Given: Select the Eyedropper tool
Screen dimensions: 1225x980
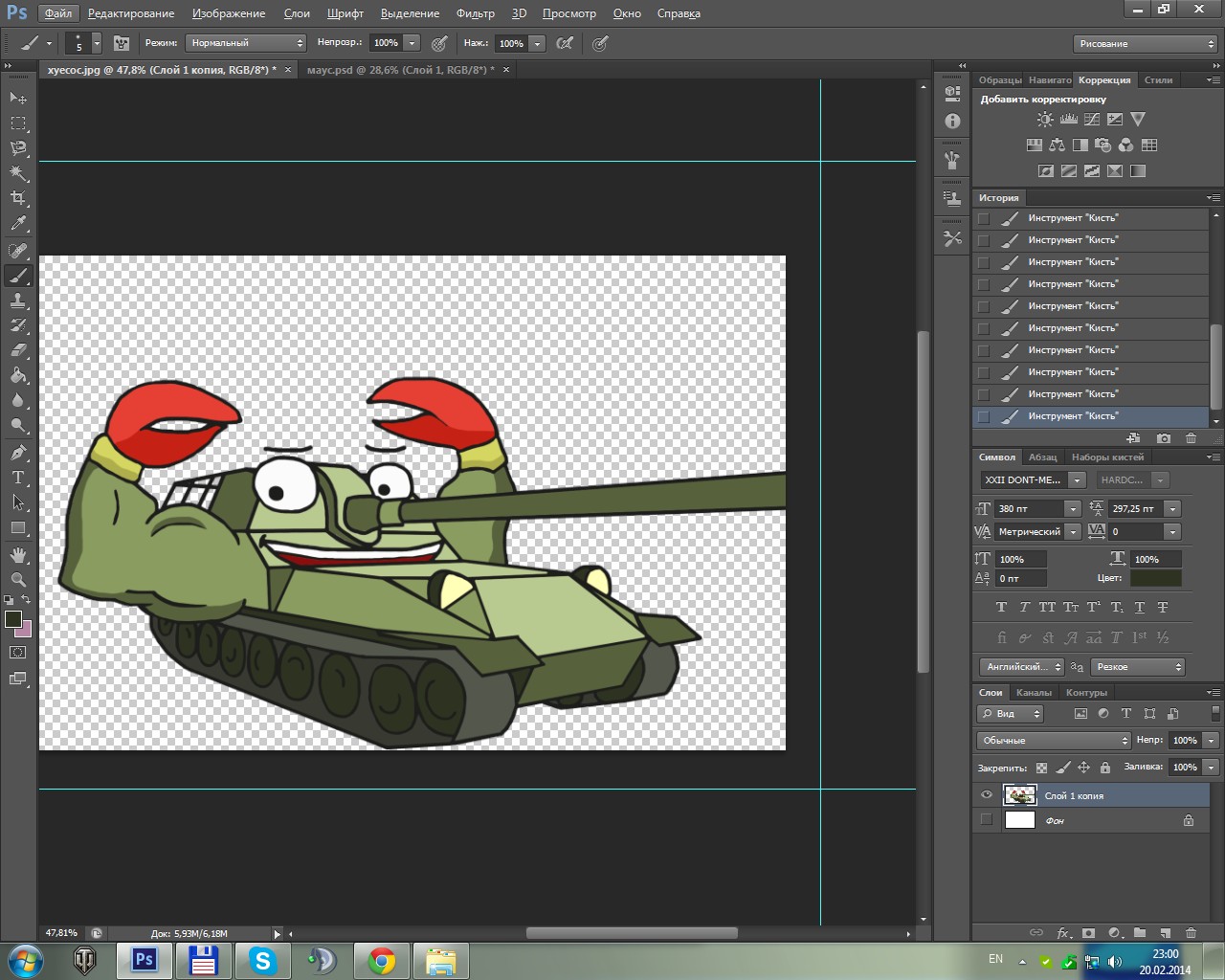Looking at the screenshot, I should (18, 224).
